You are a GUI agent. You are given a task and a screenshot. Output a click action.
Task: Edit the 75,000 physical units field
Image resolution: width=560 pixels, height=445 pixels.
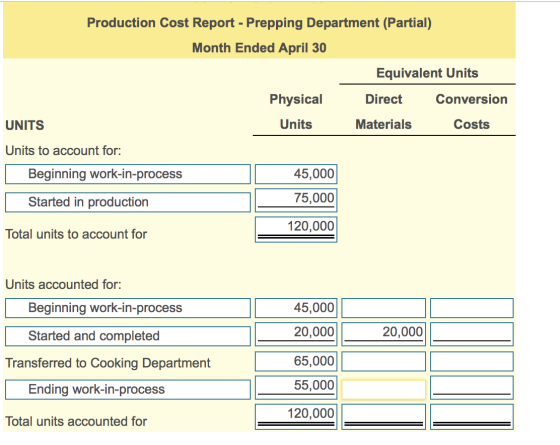pos(296,200)
